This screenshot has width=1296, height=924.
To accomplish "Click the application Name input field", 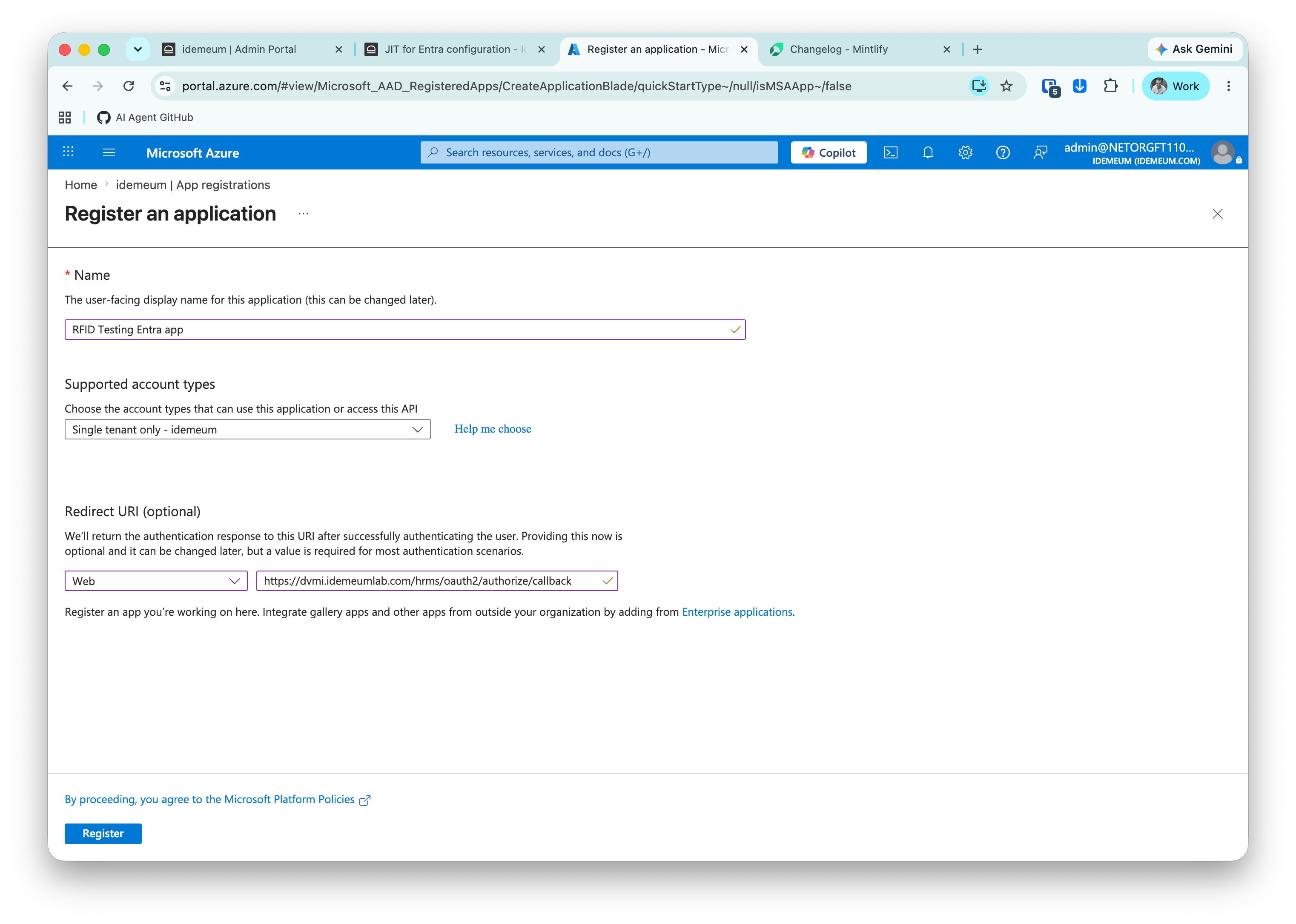I will [405, 330].
